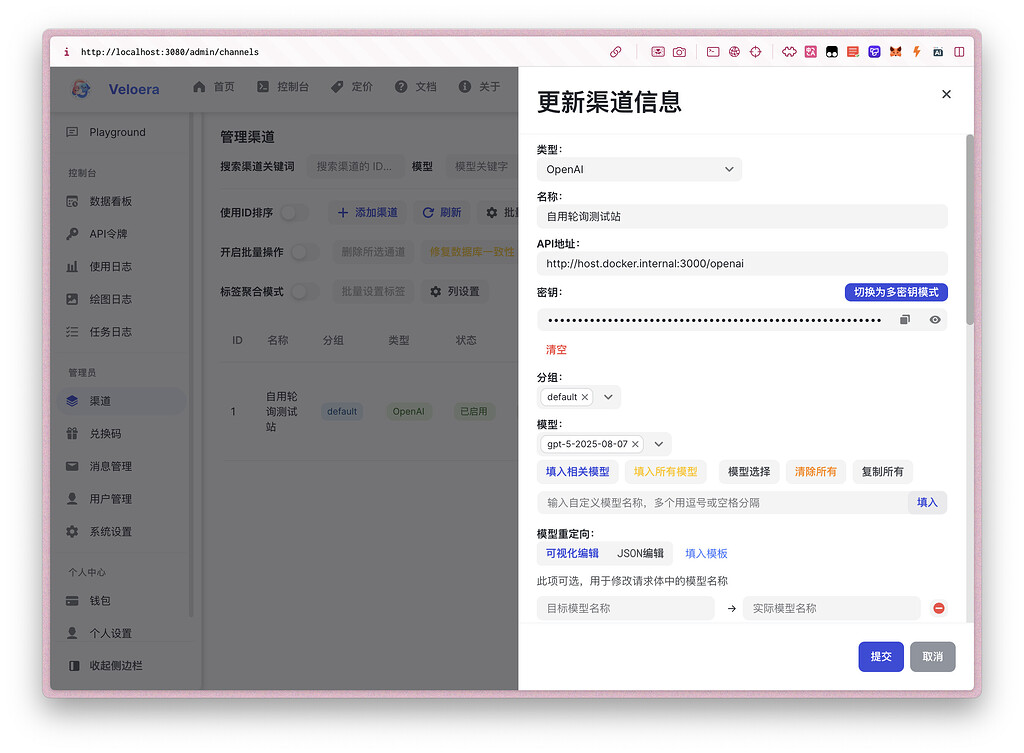This screenshot has width=1024, height=753.
Task: Click 填入 beside custom model input
Action: click(927, 503)
